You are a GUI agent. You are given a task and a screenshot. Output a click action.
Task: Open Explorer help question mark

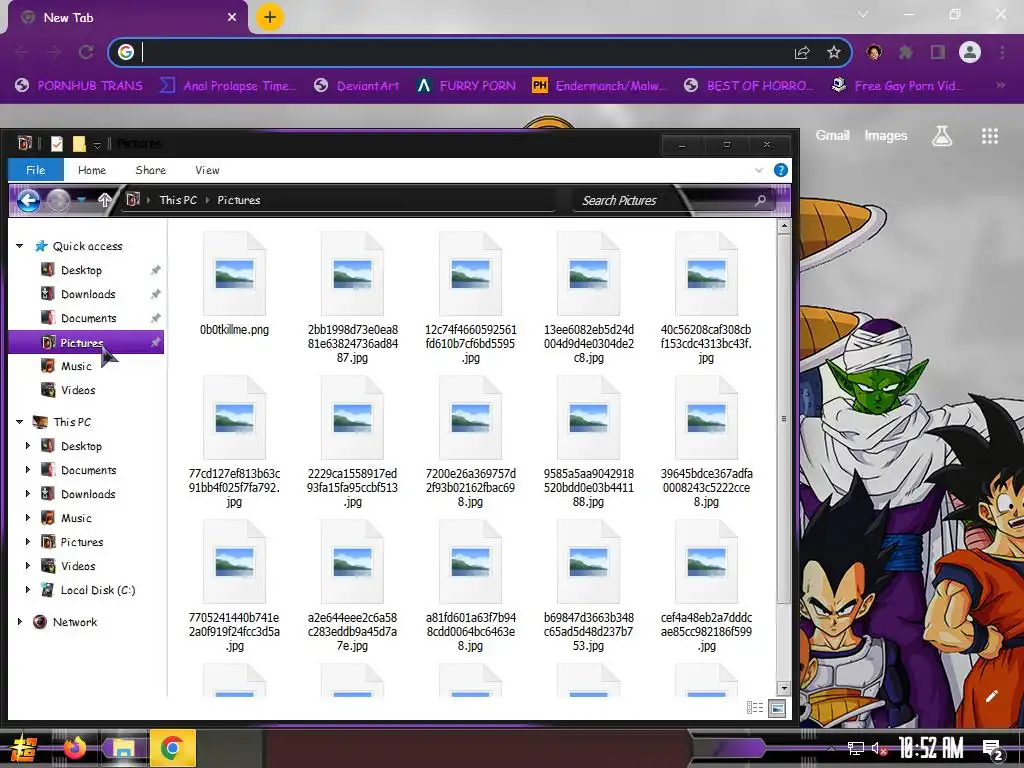pos(780,170)
